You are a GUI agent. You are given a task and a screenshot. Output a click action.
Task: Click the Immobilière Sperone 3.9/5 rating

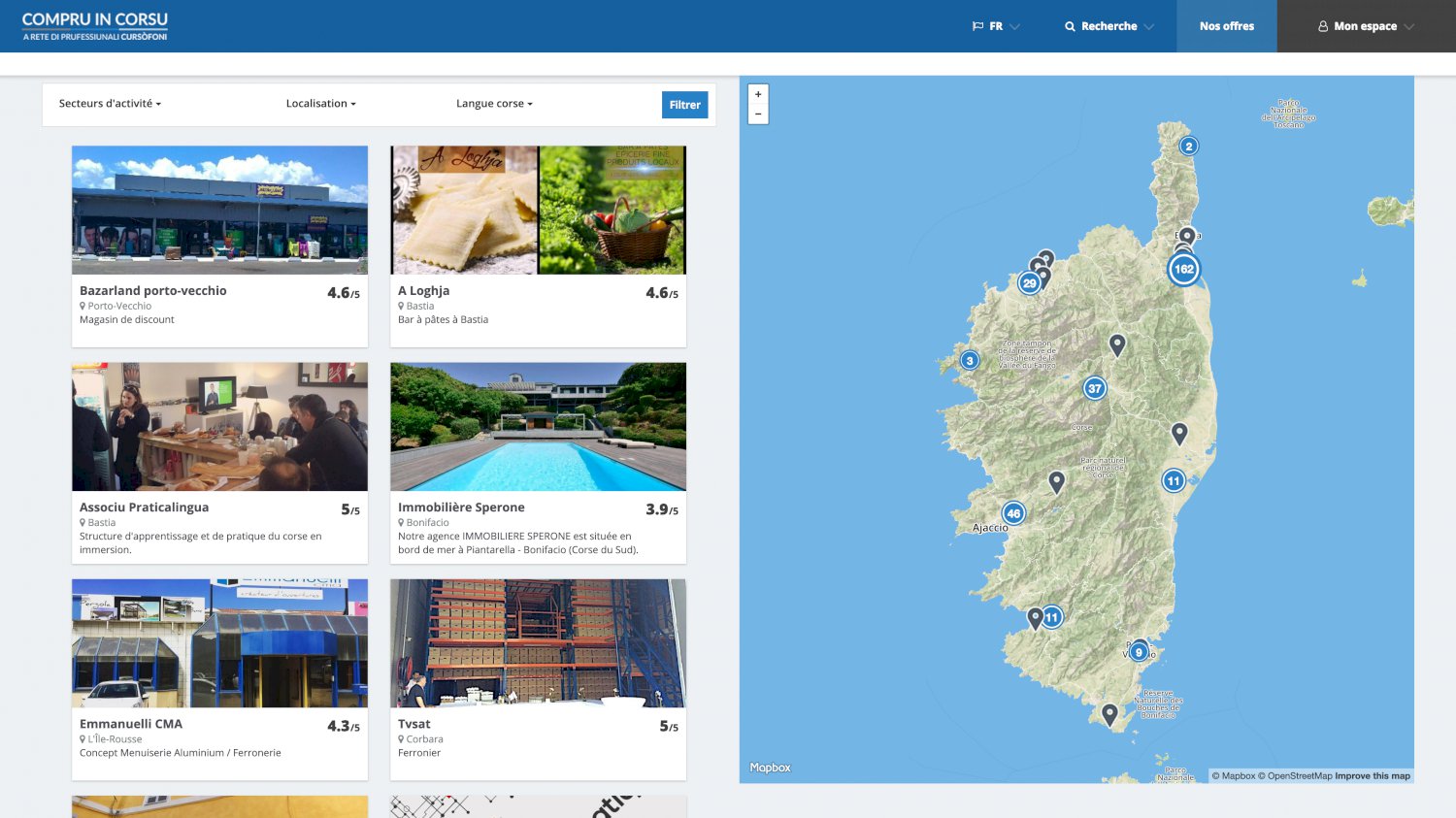coord(662,508)
